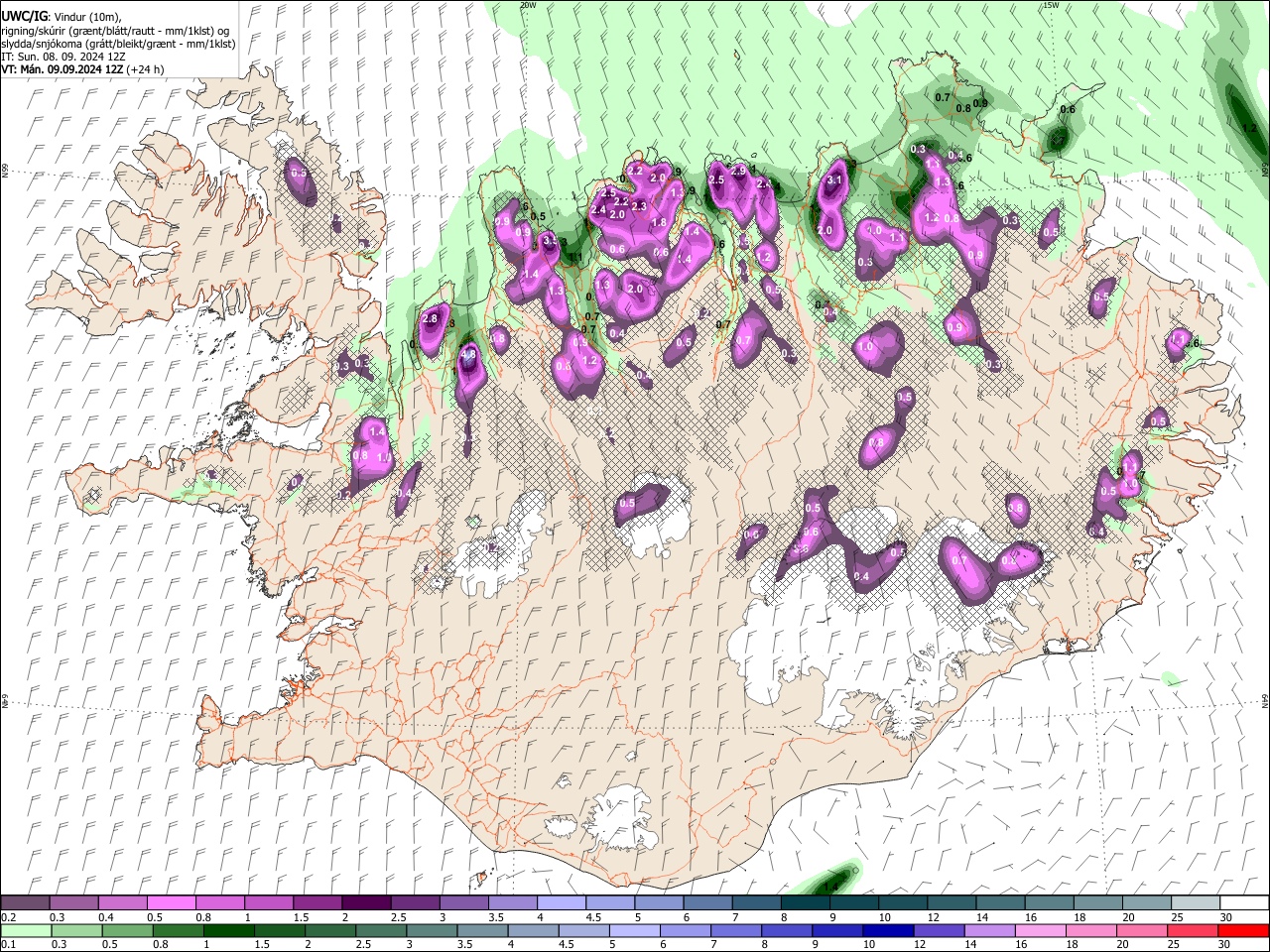This screenshot has height=952, width=1270.
Task: Pick the deep blue swatch labeled 10 in lower legend
Action: click(888, 930)
